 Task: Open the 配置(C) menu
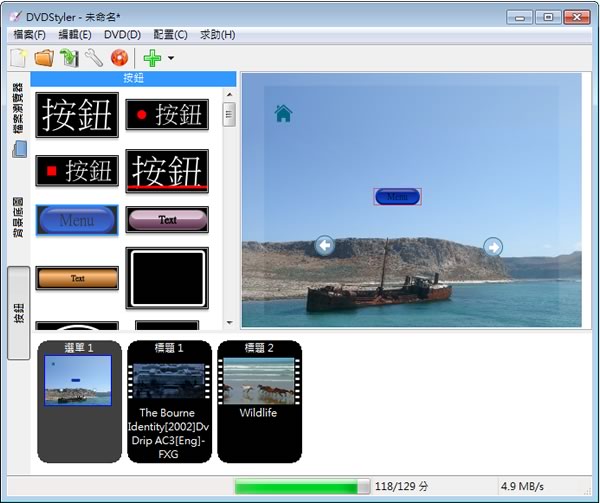169,35
